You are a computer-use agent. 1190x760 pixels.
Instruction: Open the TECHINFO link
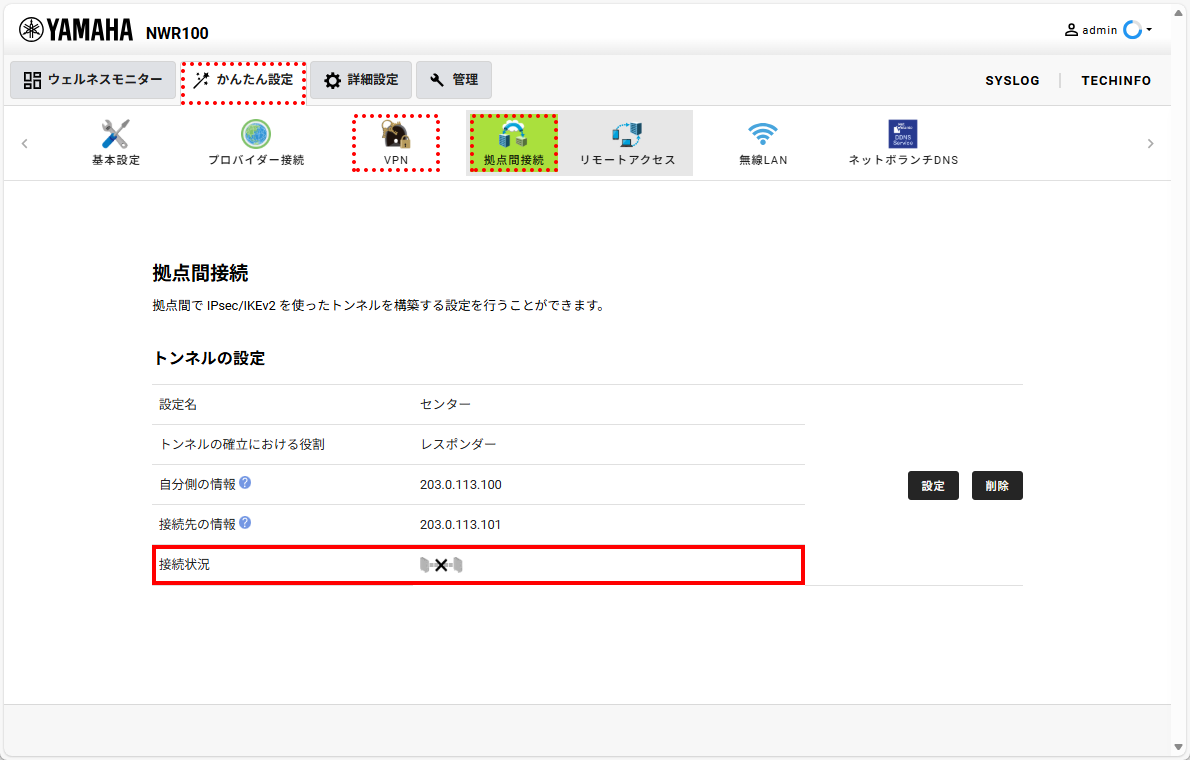(x=1116, y=80)
